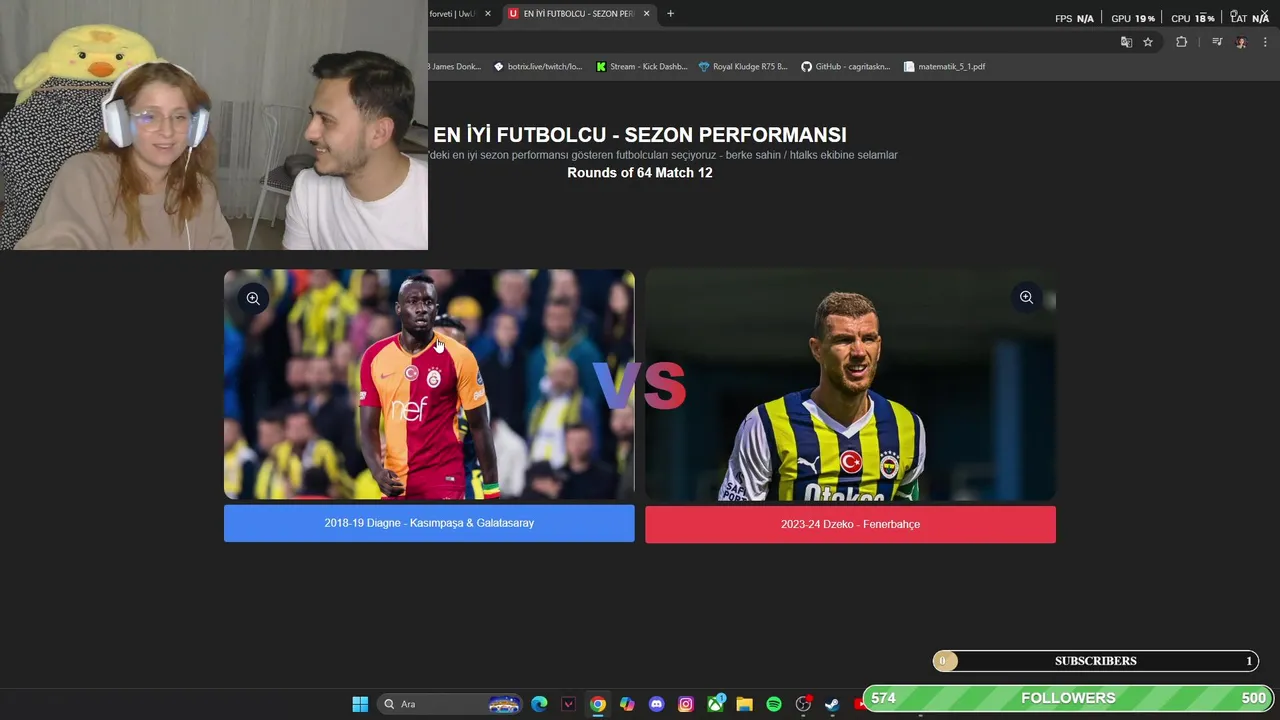Click the taskbar search box 'Ara'

click(x=450, y=704)
